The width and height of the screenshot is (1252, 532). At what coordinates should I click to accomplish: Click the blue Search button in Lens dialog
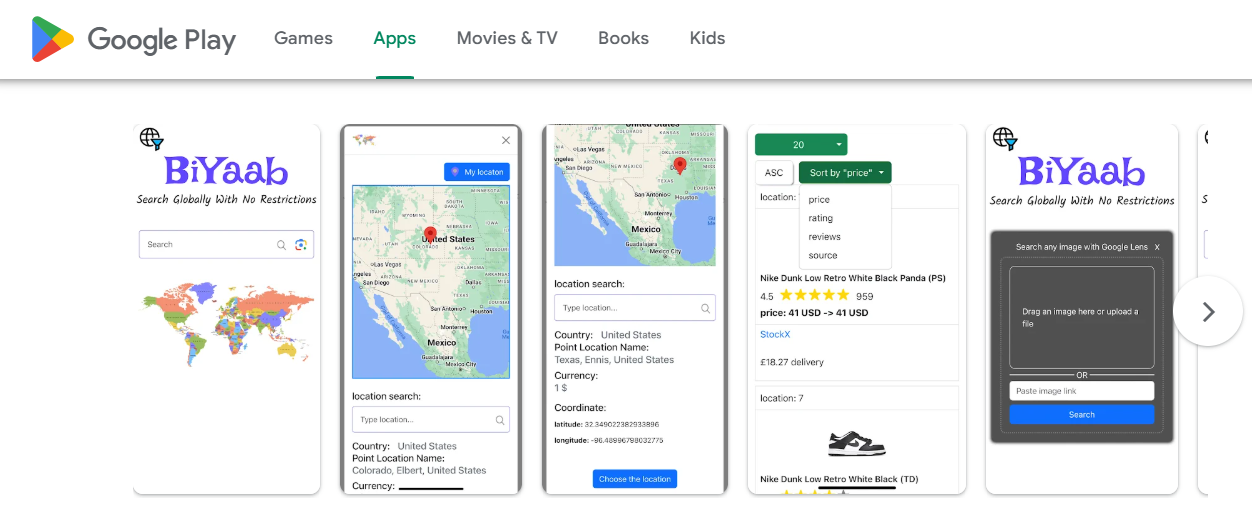coord(1082,414)
